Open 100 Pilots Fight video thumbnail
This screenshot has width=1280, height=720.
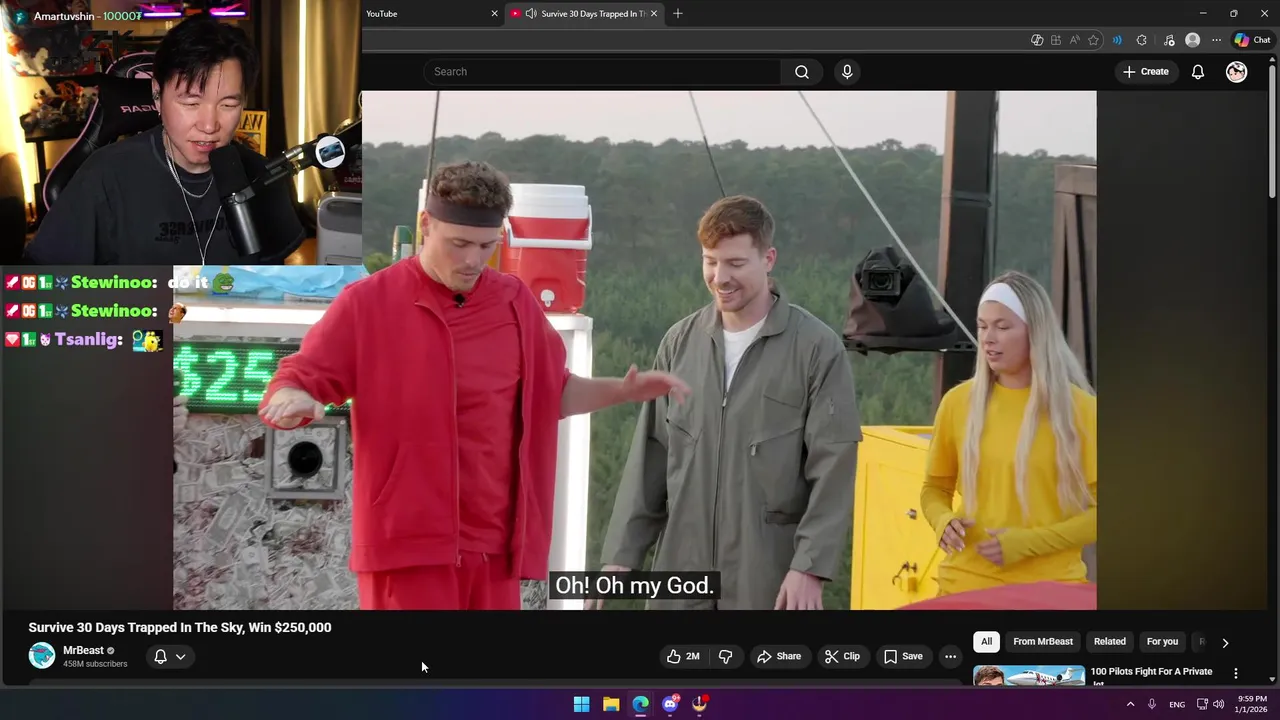(x=1029, y=676)
